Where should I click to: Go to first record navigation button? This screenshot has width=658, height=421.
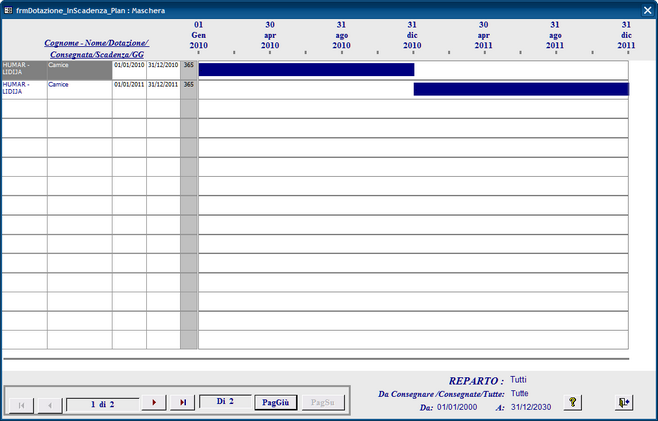tap(21, 405)
